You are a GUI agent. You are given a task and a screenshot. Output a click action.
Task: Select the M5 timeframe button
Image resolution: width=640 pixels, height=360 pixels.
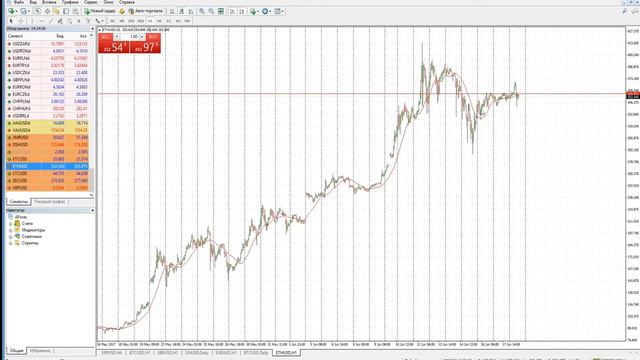(122, 21)
